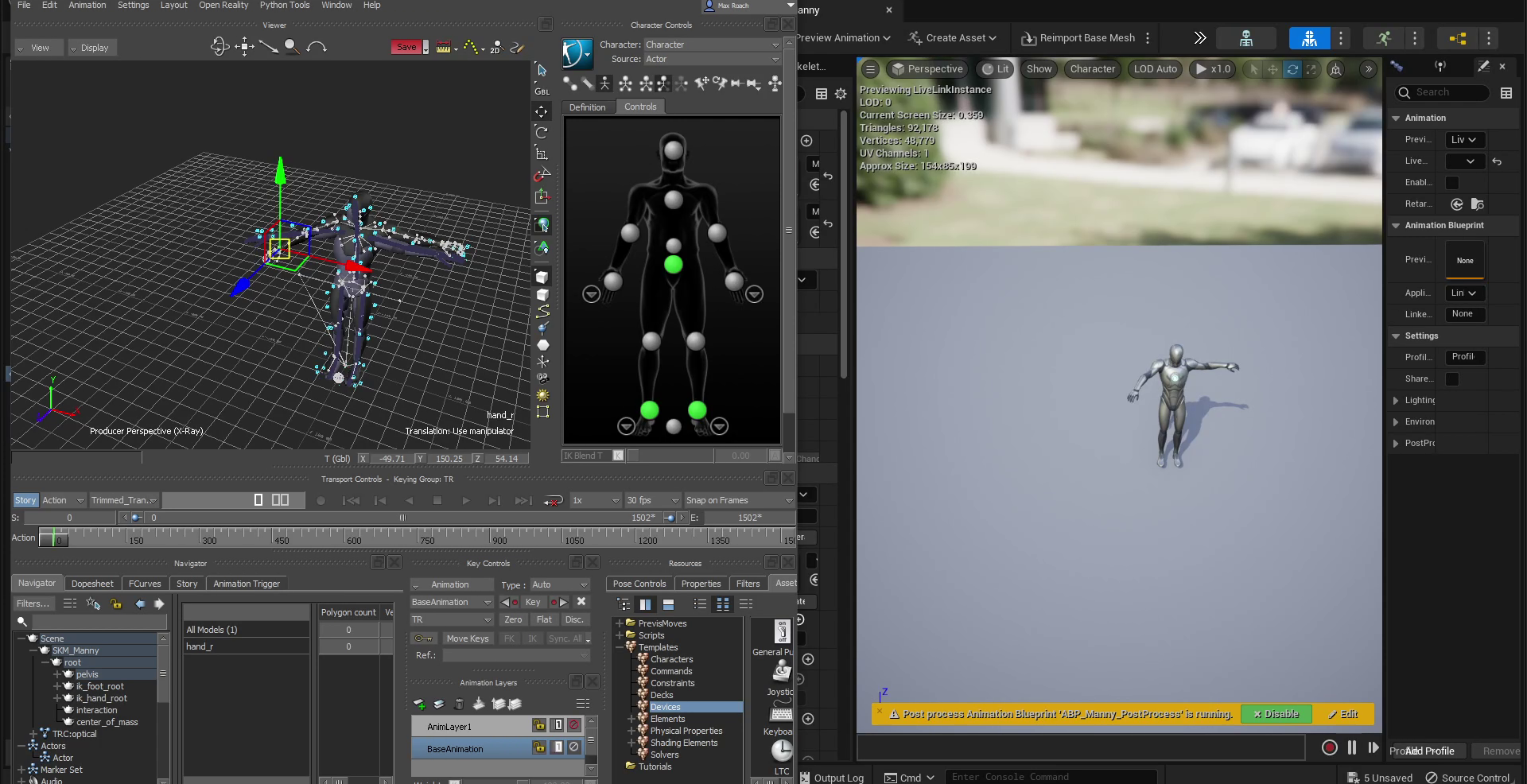1527x784 pixels.
Task: Open the Skeleton editor mode icon
Action: point(1246,38)
